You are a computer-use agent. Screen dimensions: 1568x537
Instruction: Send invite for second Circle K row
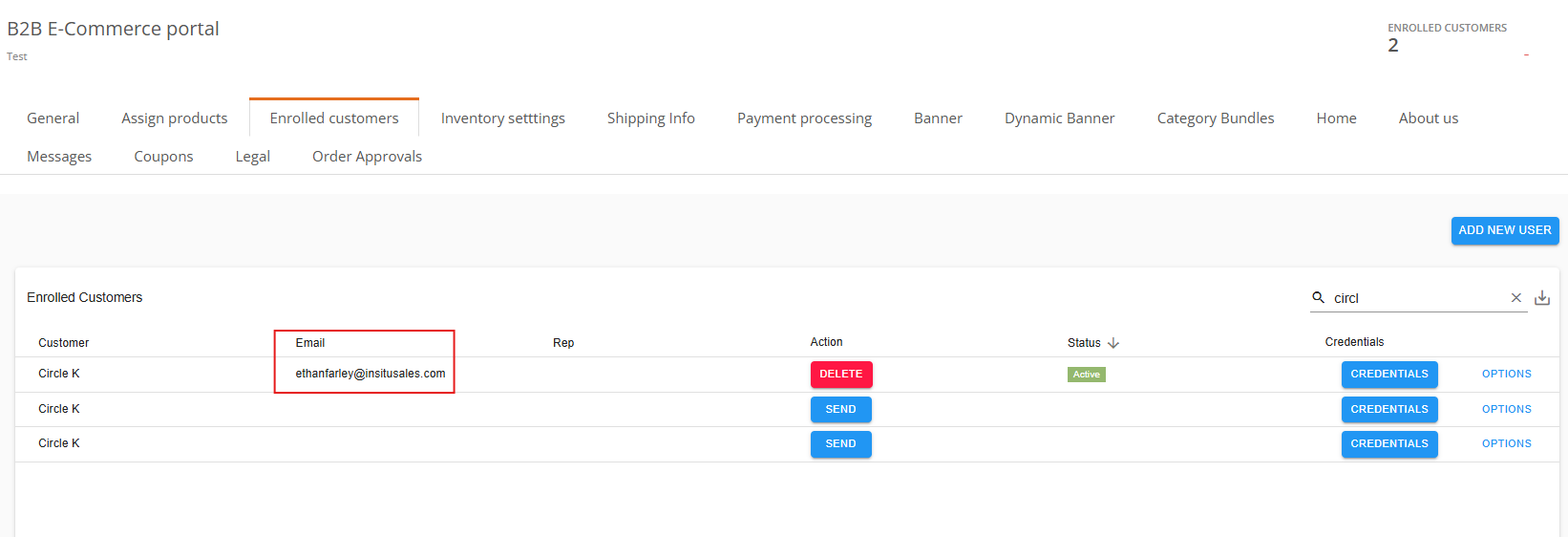(841, 409)
